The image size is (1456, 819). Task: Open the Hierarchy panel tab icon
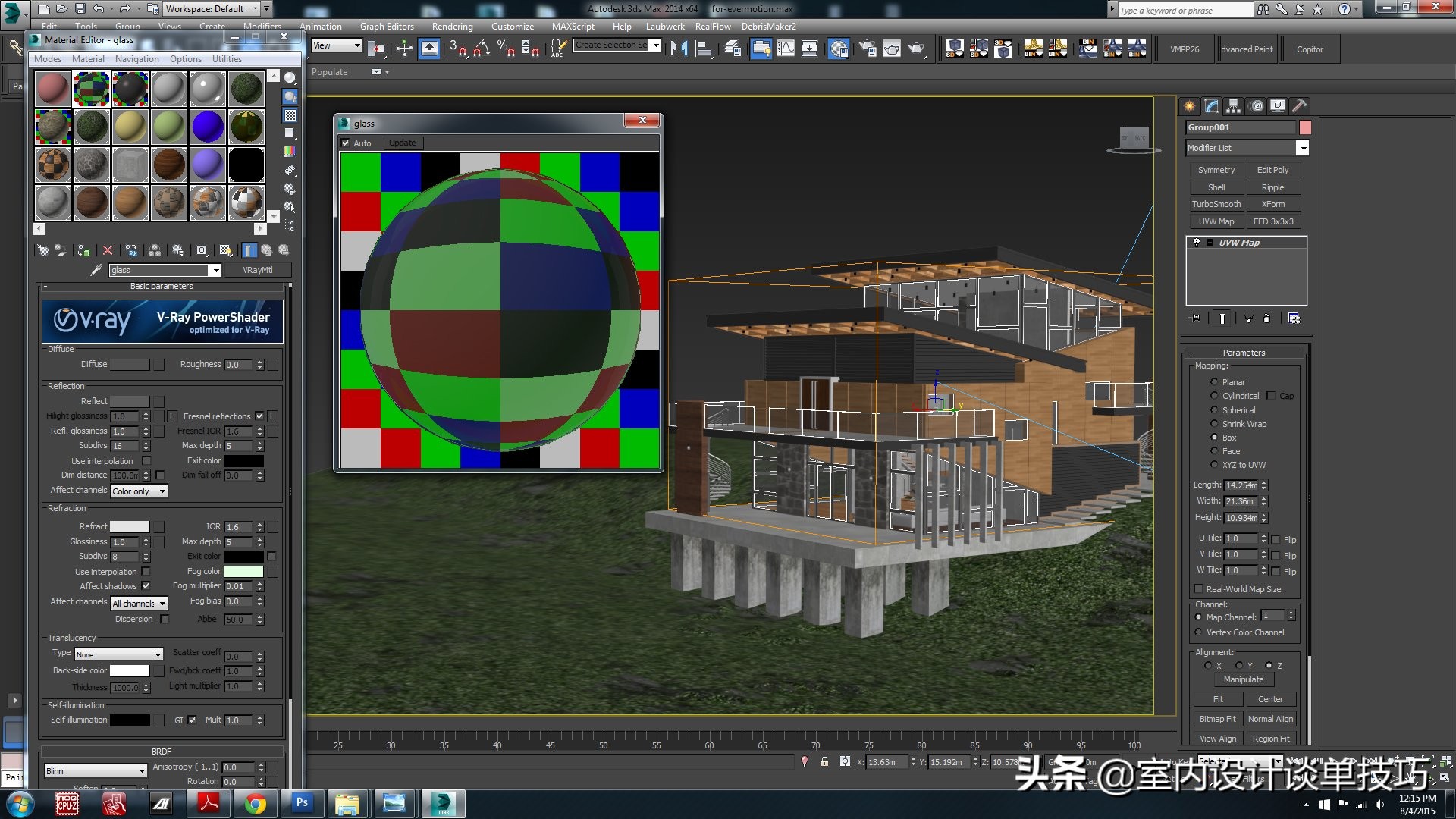point(1234,106)
